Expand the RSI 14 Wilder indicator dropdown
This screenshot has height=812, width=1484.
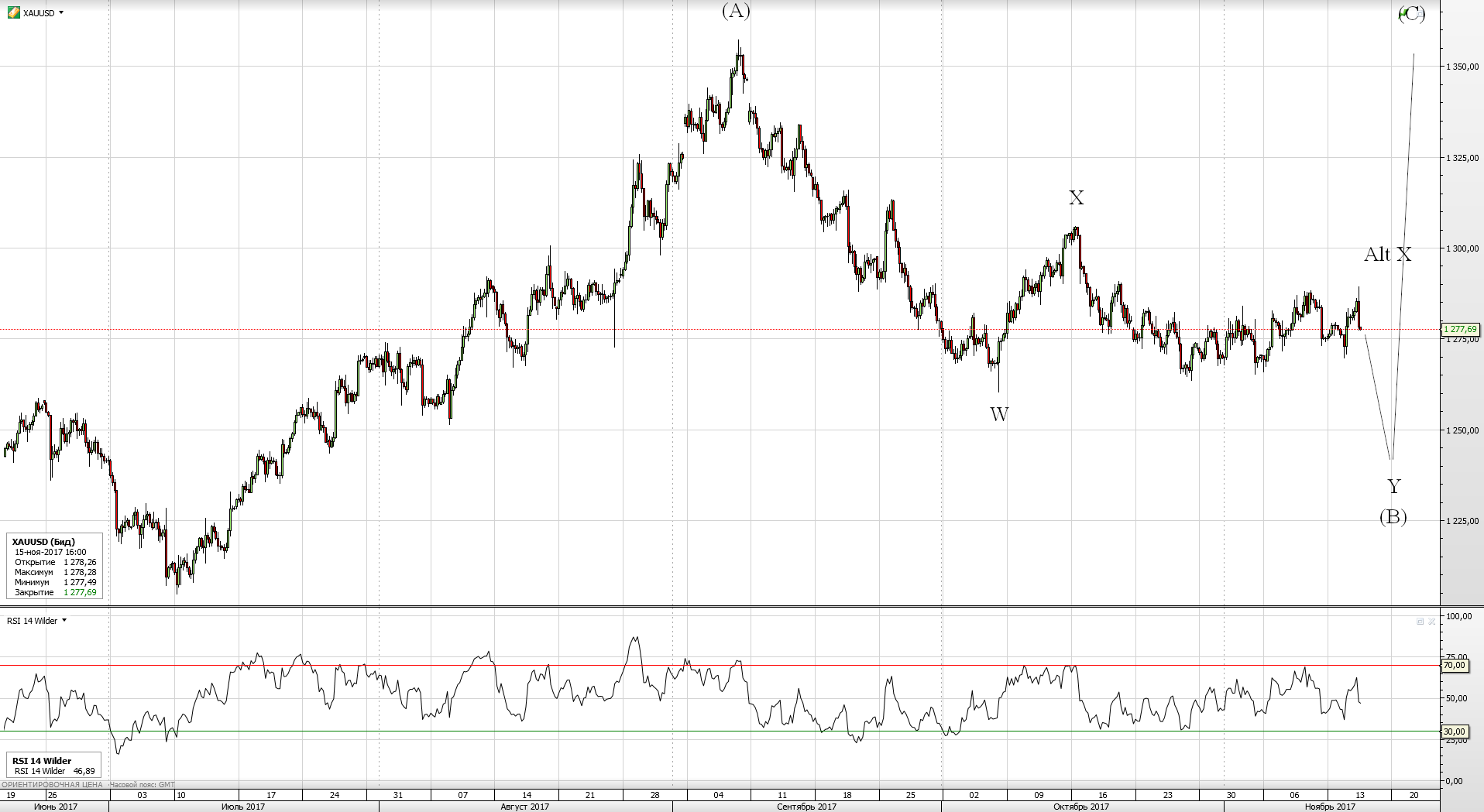[64, 620]
